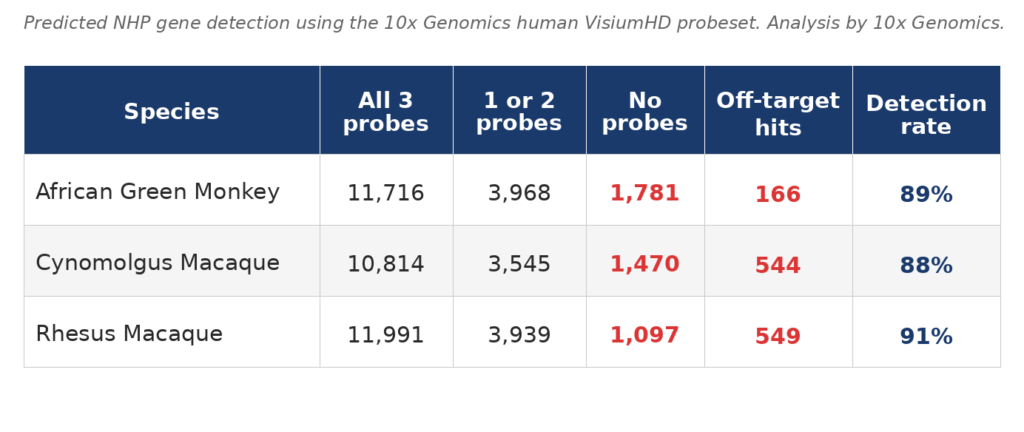
Task: Select the 11,716 cell value
Action: [386, 194]
